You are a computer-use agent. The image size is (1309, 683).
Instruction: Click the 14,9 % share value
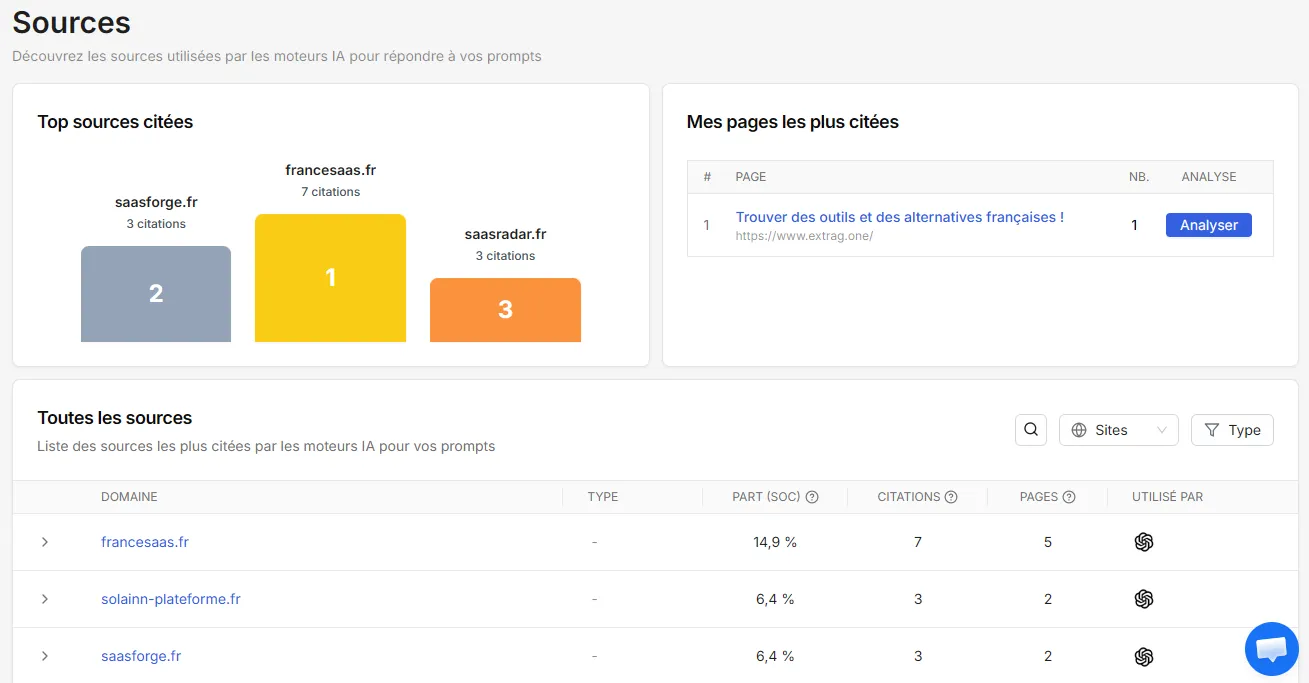point(775,542)
